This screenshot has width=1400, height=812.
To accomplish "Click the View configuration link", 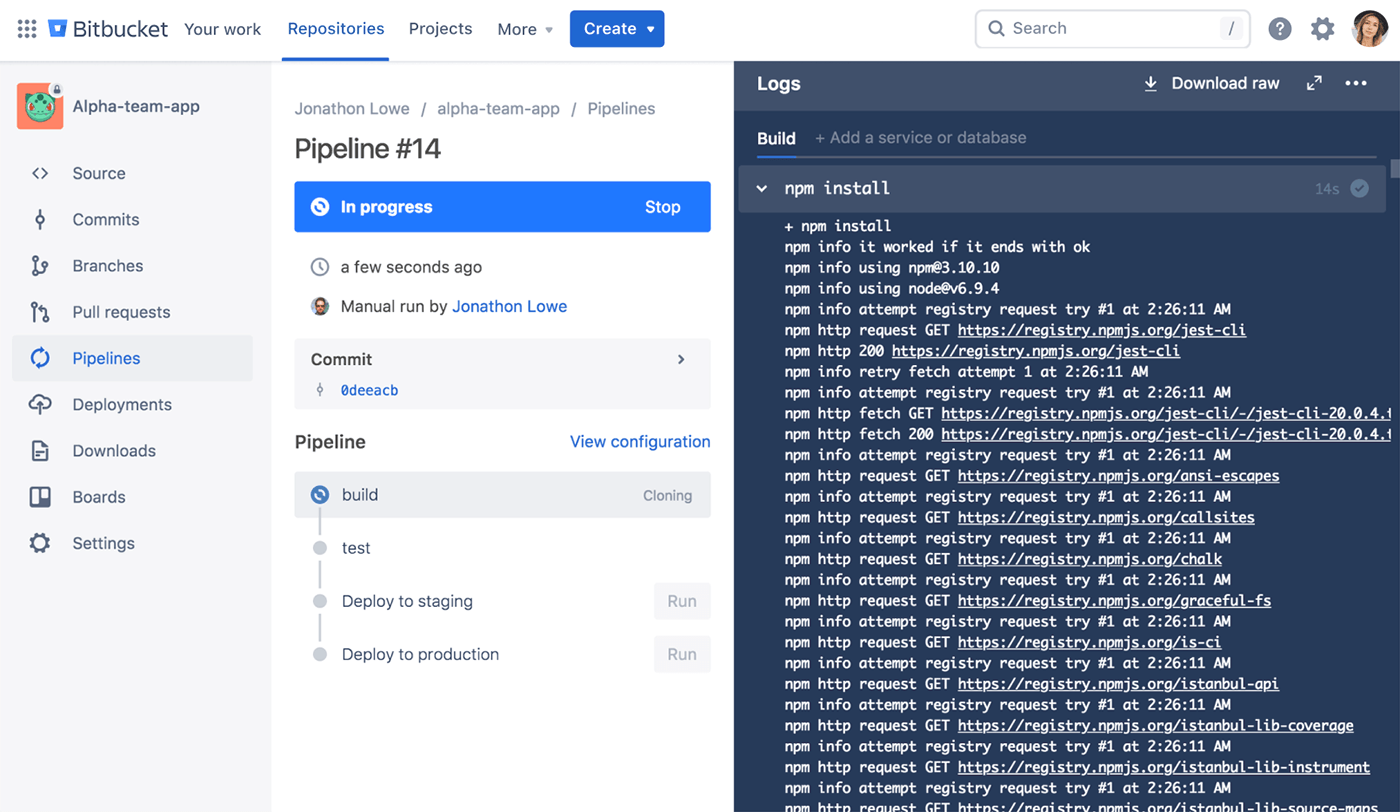I will pyautogui.click(x=640, y=441).
